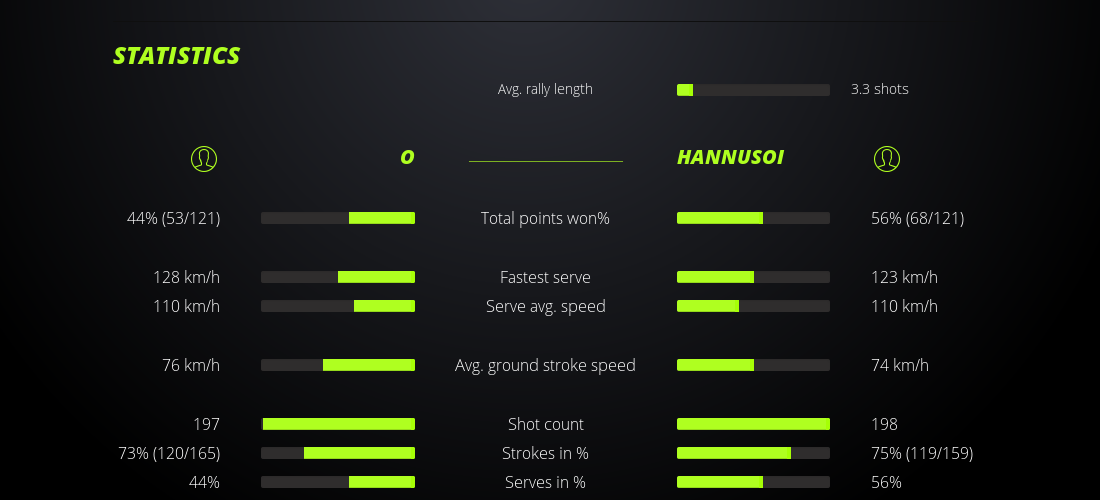Image resolution: width=1100 pixels, height=500 pixels.
Task: Click the right Shot count bar
Action: [x=753, y=424]
